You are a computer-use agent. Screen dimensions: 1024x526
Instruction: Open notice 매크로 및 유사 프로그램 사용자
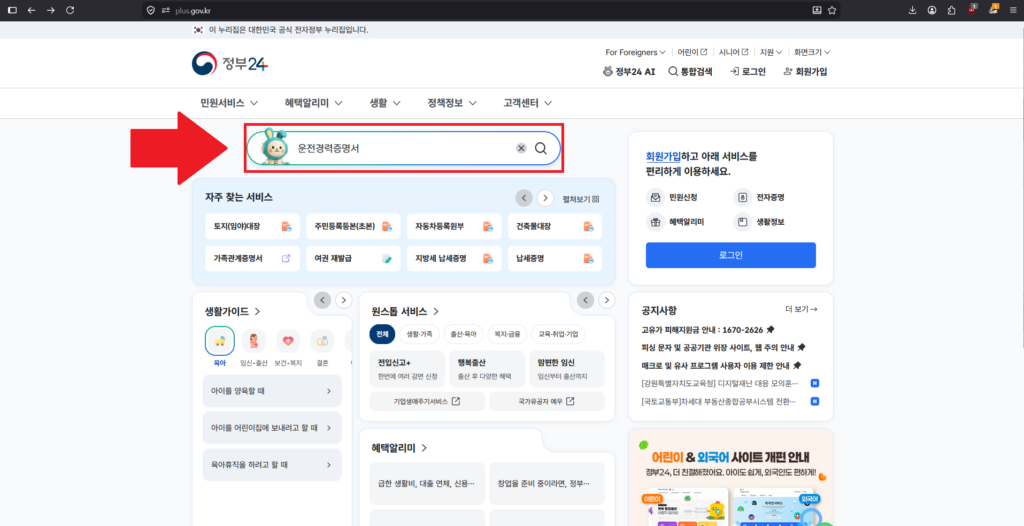[x=722, y=365]
